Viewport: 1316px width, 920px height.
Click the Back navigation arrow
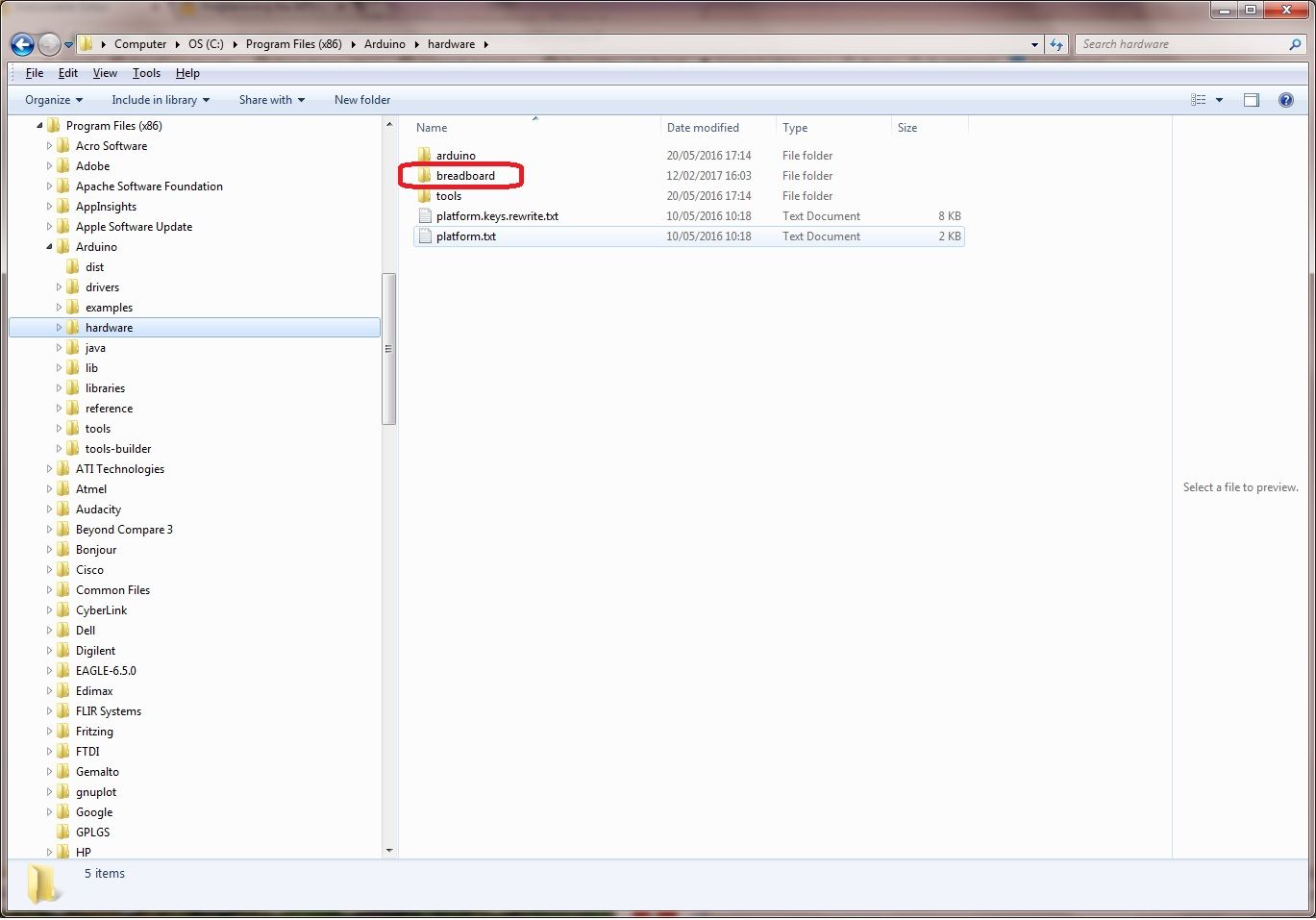tap(21, 44)
